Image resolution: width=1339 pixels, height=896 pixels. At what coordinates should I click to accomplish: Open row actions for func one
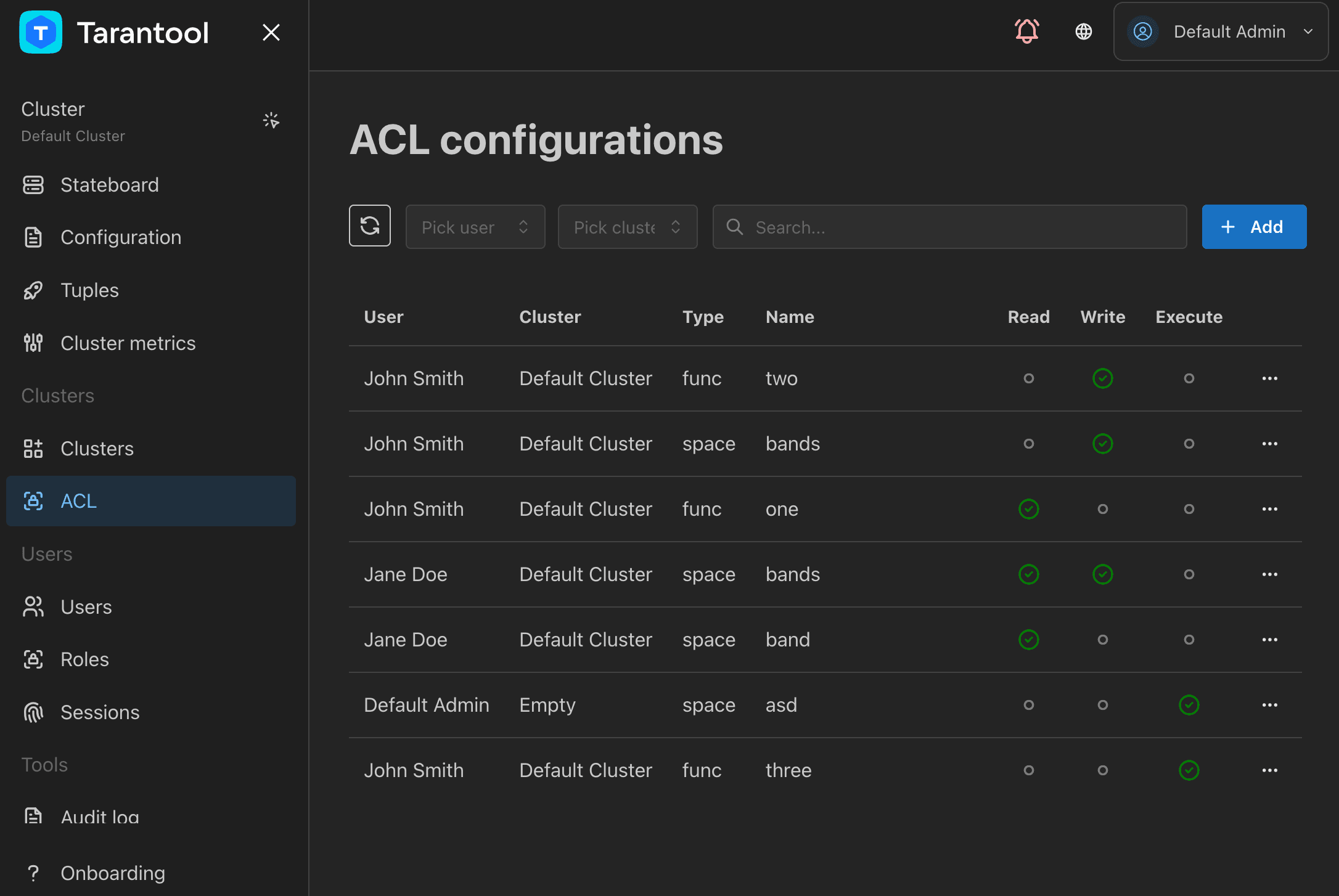[x=1270, y=509]
